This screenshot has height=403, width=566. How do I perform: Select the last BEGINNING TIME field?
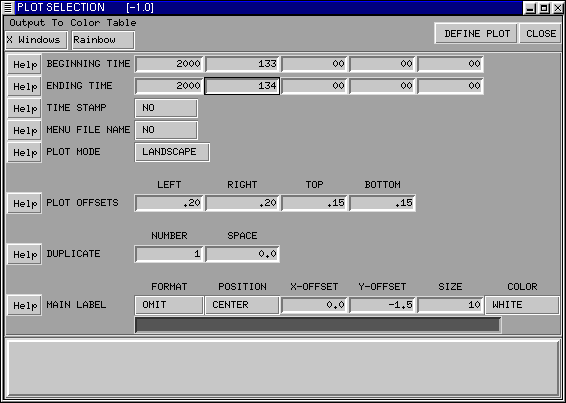450,64
